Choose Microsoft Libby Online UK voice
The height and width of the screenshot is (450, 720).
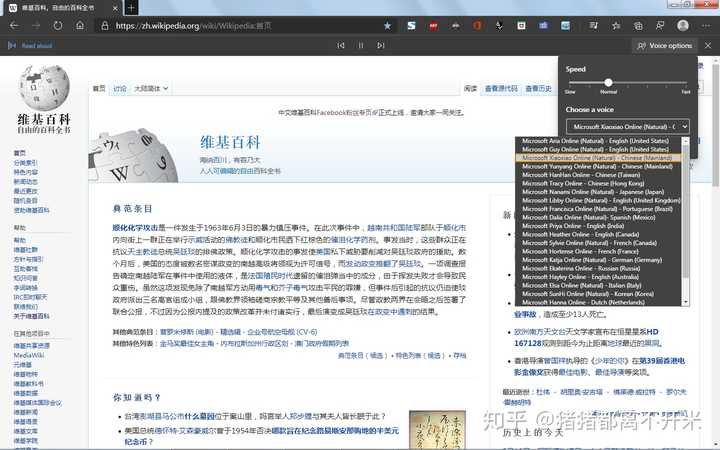pos(598,200)
